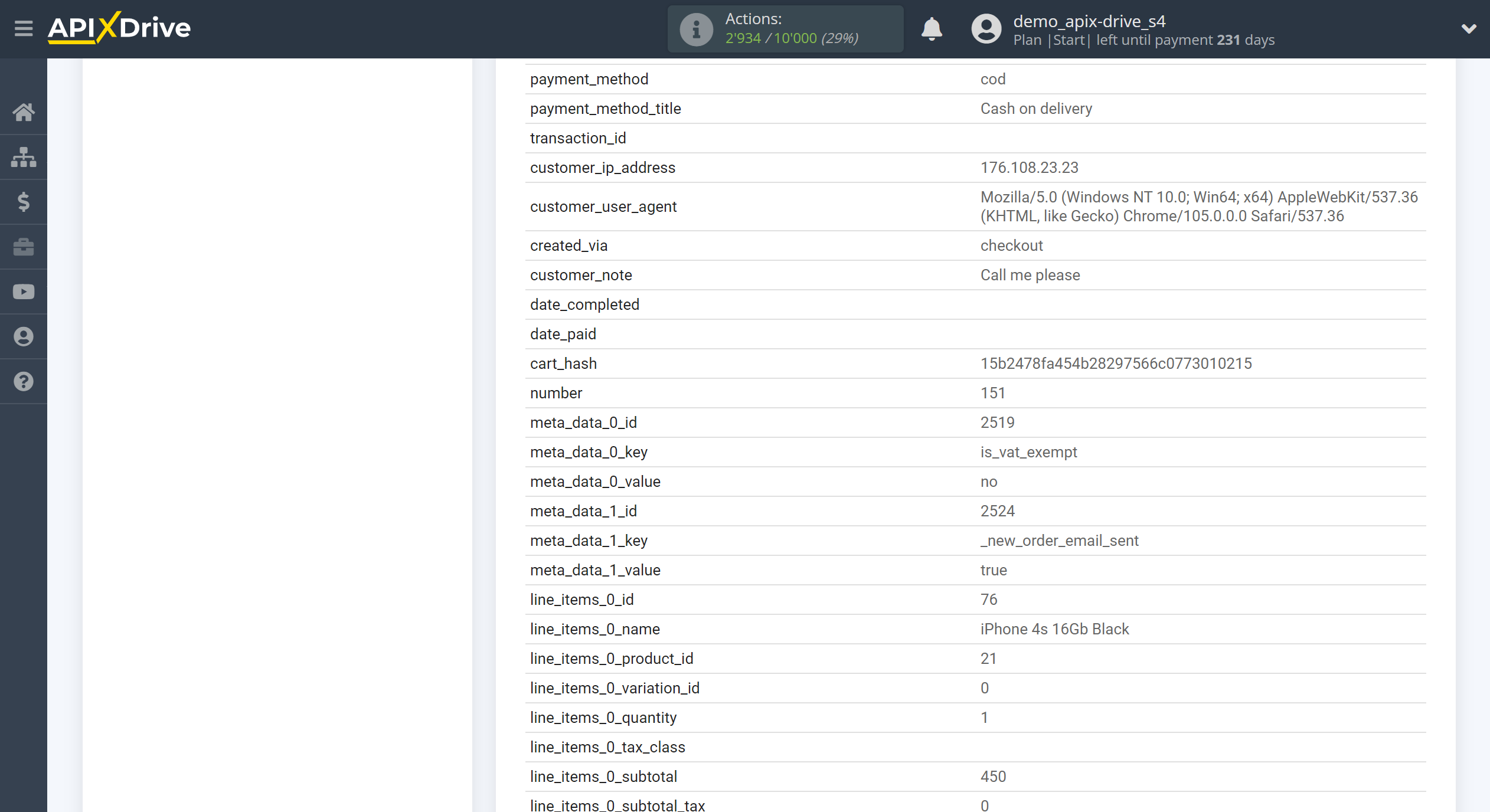This screenshot has width=1490, height=812.
Task: Select the line_items_0_subtotal value 450
Action: (993, 777)
